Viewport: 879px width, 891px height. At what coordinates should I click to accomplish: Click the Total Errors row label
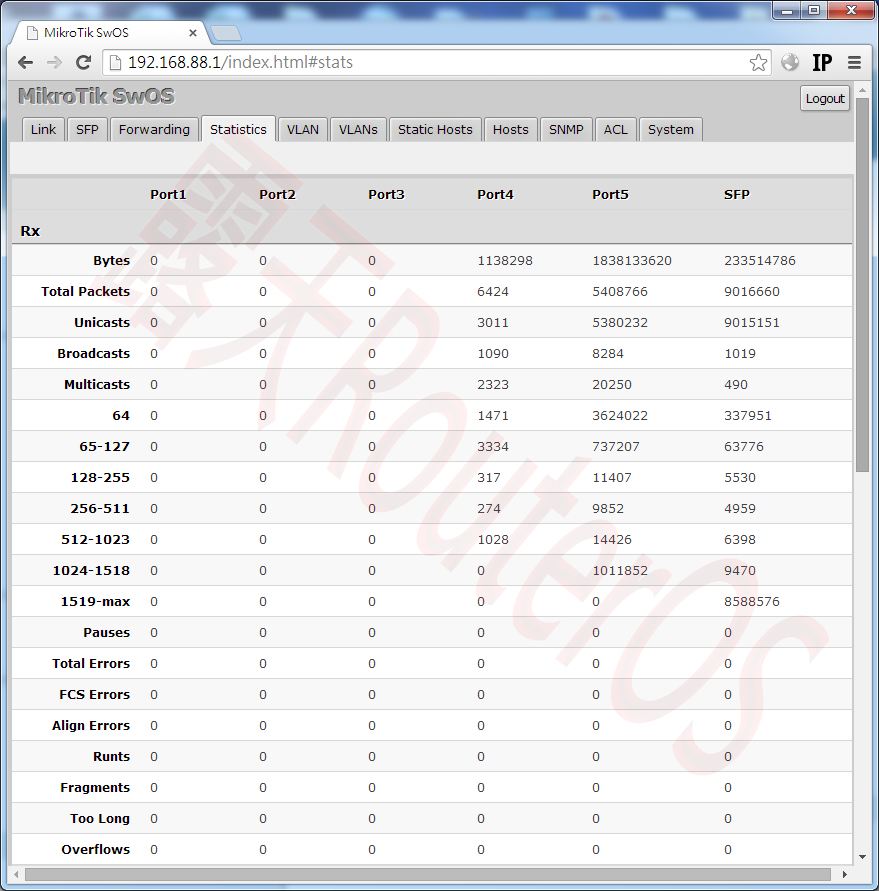pos(91,663)
